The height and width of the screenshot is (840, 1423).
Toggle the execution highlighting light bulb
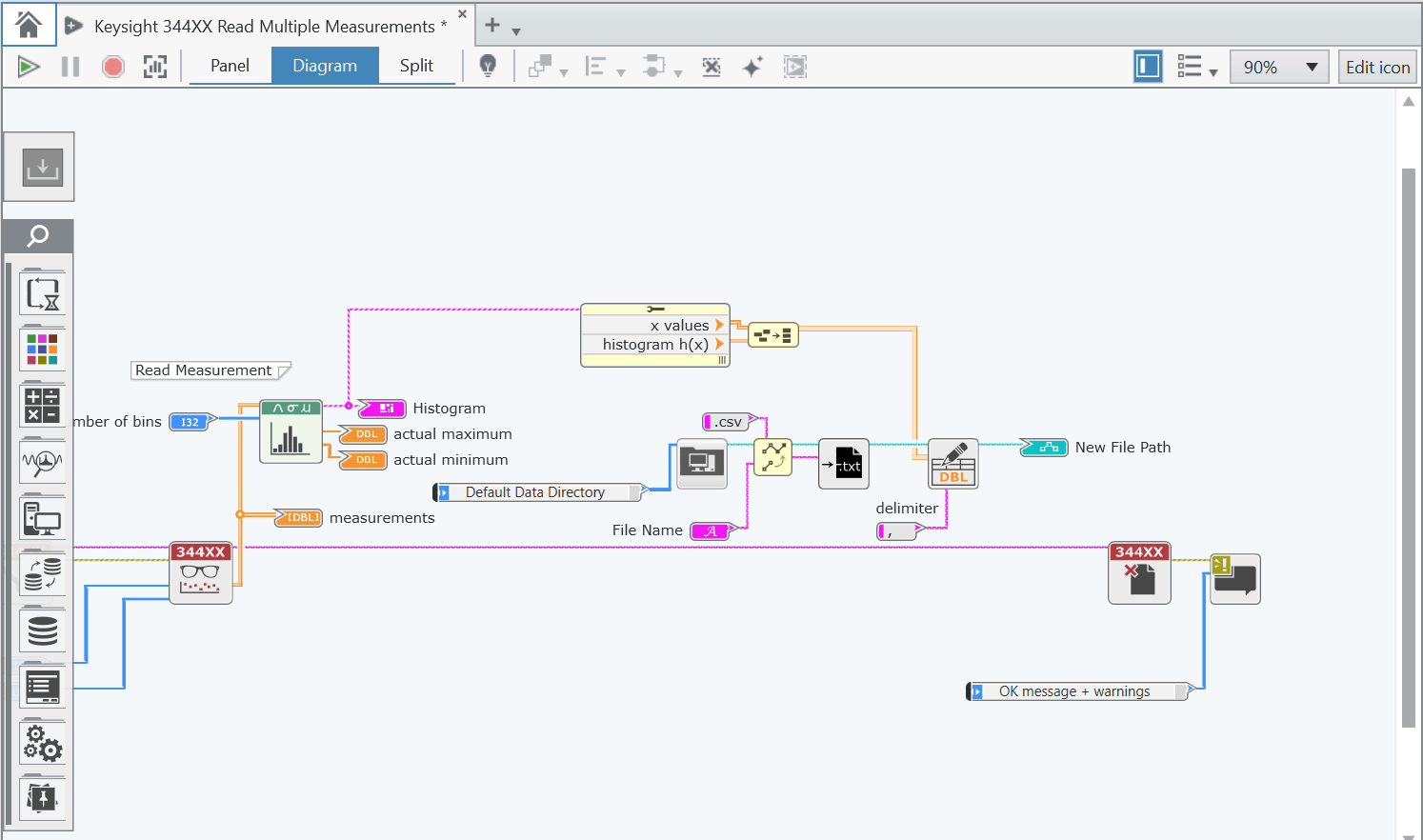tap(488, 66)
